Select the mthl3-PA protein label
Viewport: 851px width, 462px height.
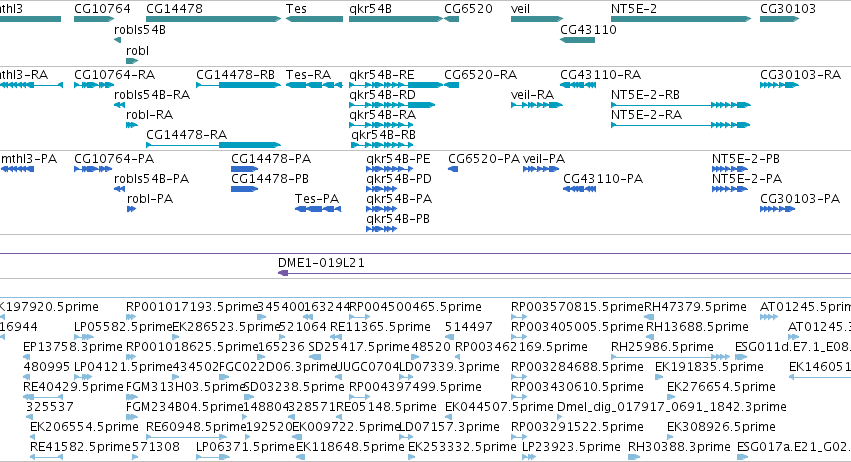coord(29,159)
